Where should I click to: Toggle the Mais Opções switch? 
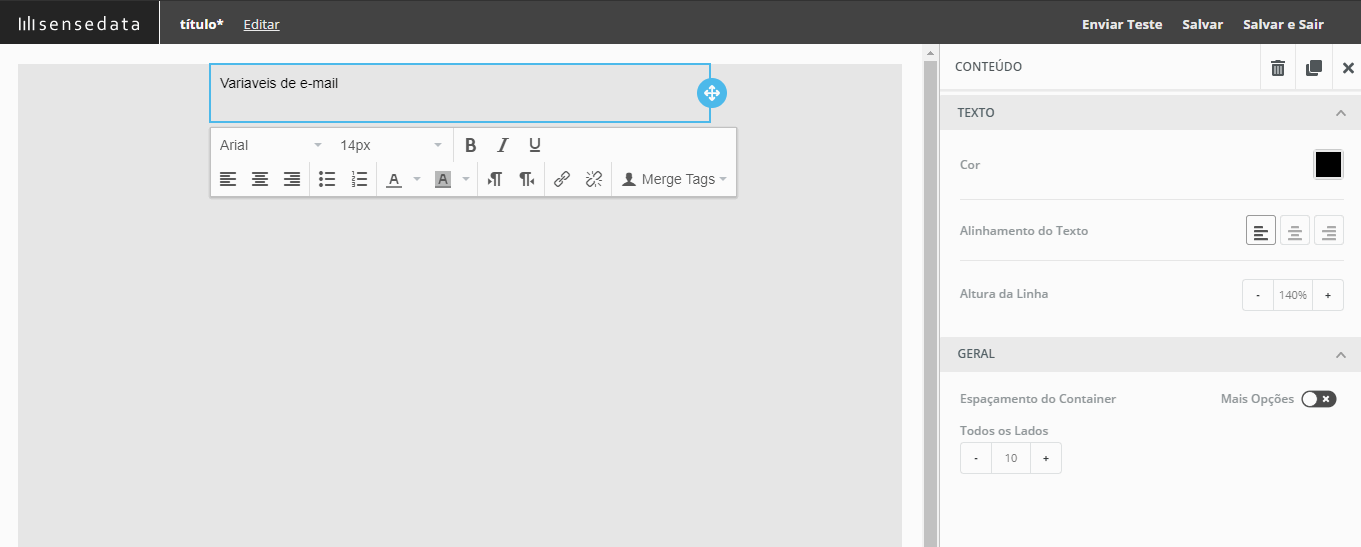coord(1318,399)
